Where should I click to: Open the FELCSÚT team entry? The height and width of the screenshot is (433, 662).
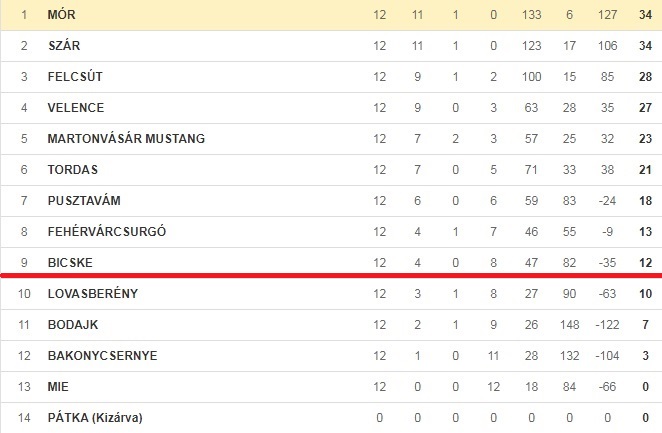click(75, 76)
